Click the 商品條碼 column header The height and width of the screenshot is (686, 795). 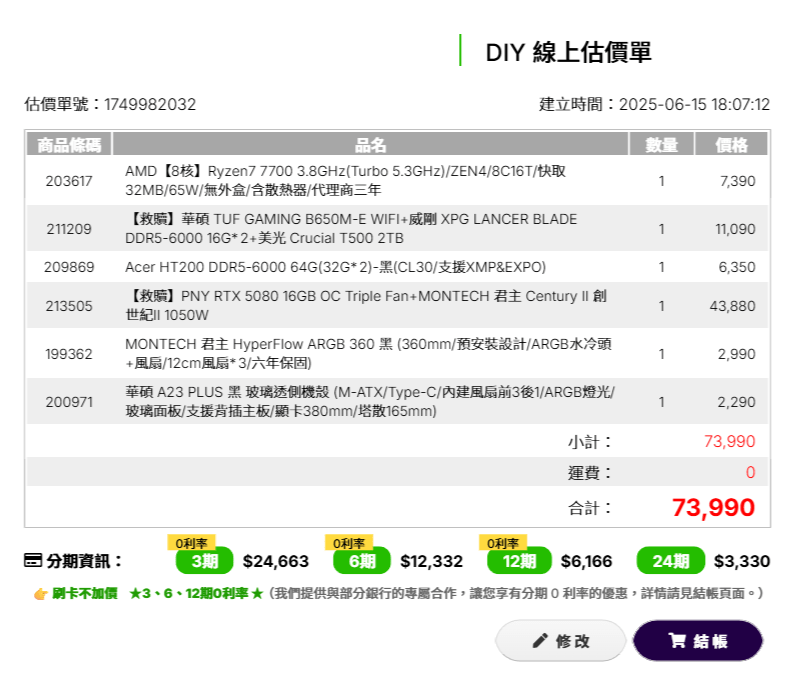pos(69,145)
